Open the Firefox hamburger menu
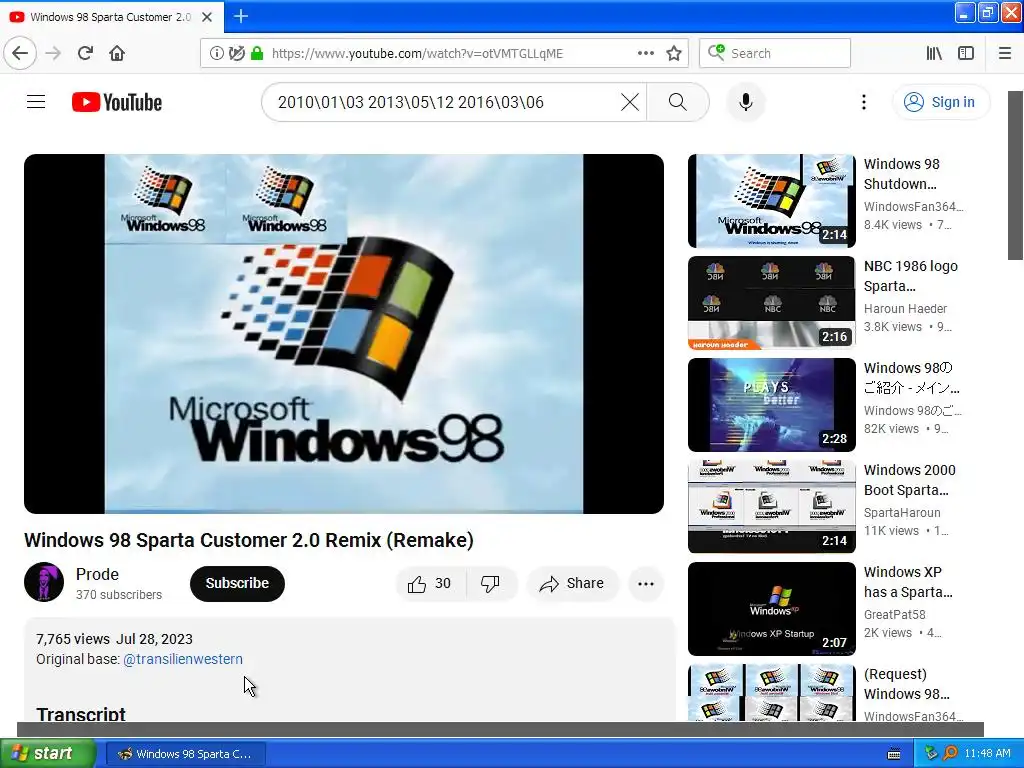 click(1004, 54)
